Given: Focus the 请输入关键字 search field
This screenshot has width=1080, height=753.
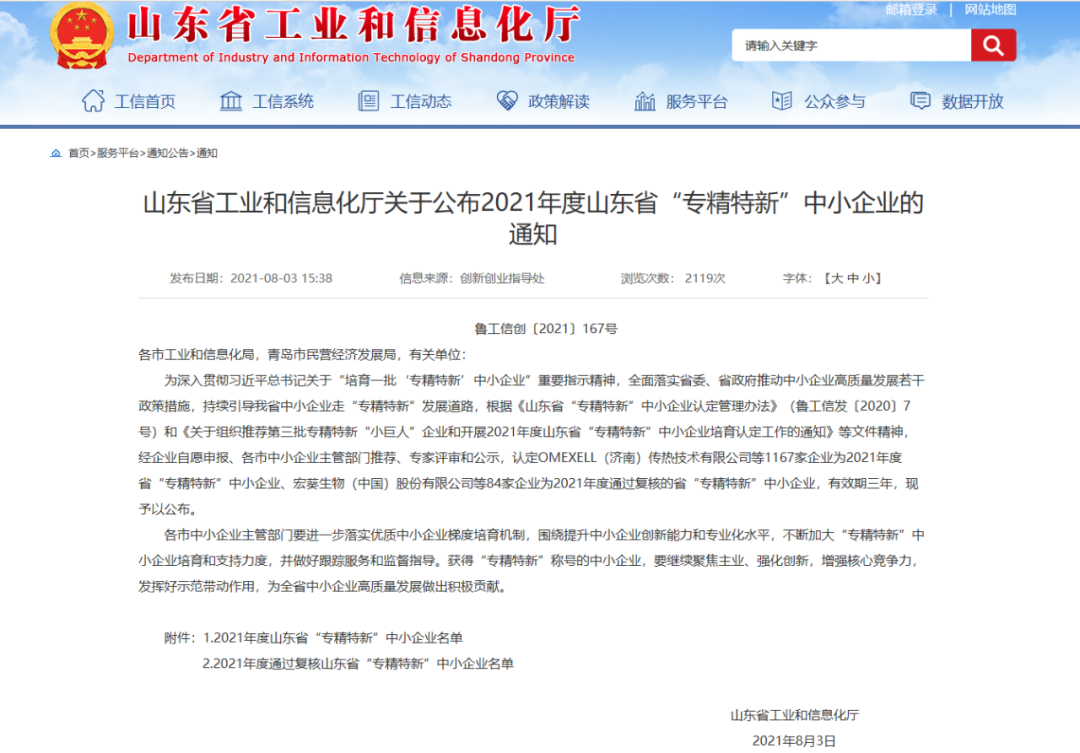Looking at the screenshot, I should coord(851,45).
